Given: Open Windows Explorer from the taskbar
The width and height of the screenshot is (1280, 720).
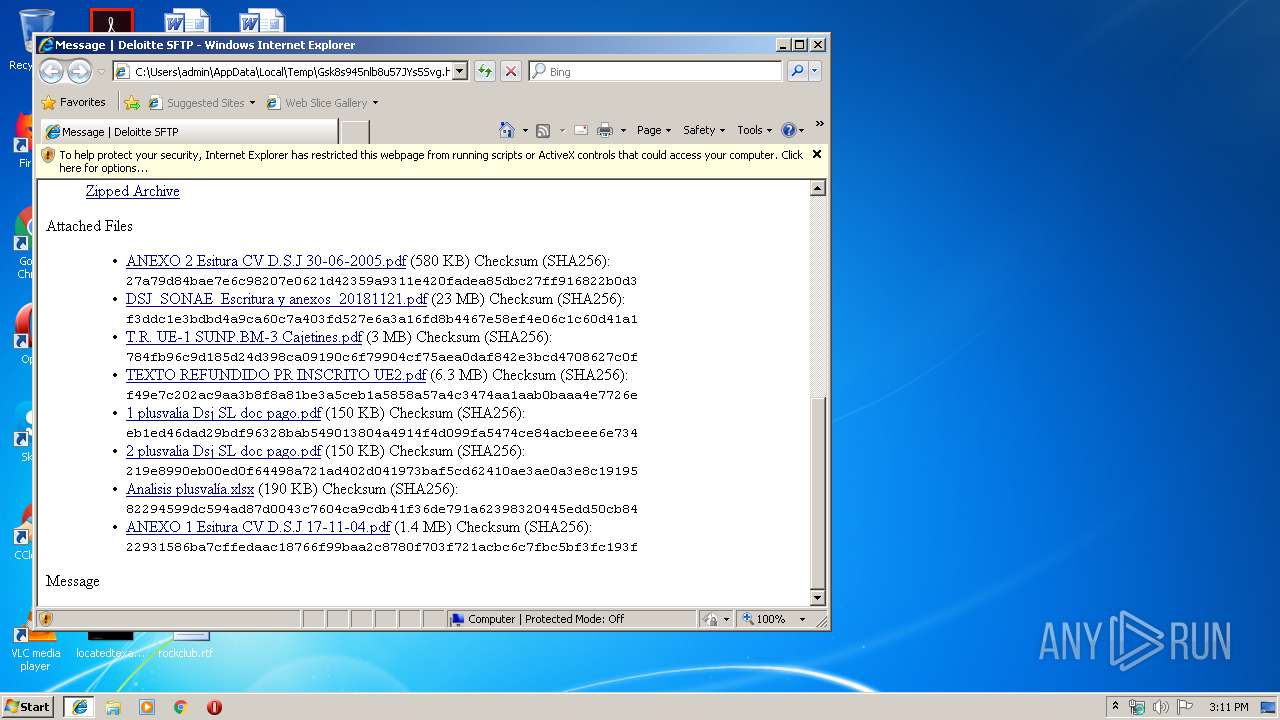Looking at the screenshot, I should click(x=113, y=707).
